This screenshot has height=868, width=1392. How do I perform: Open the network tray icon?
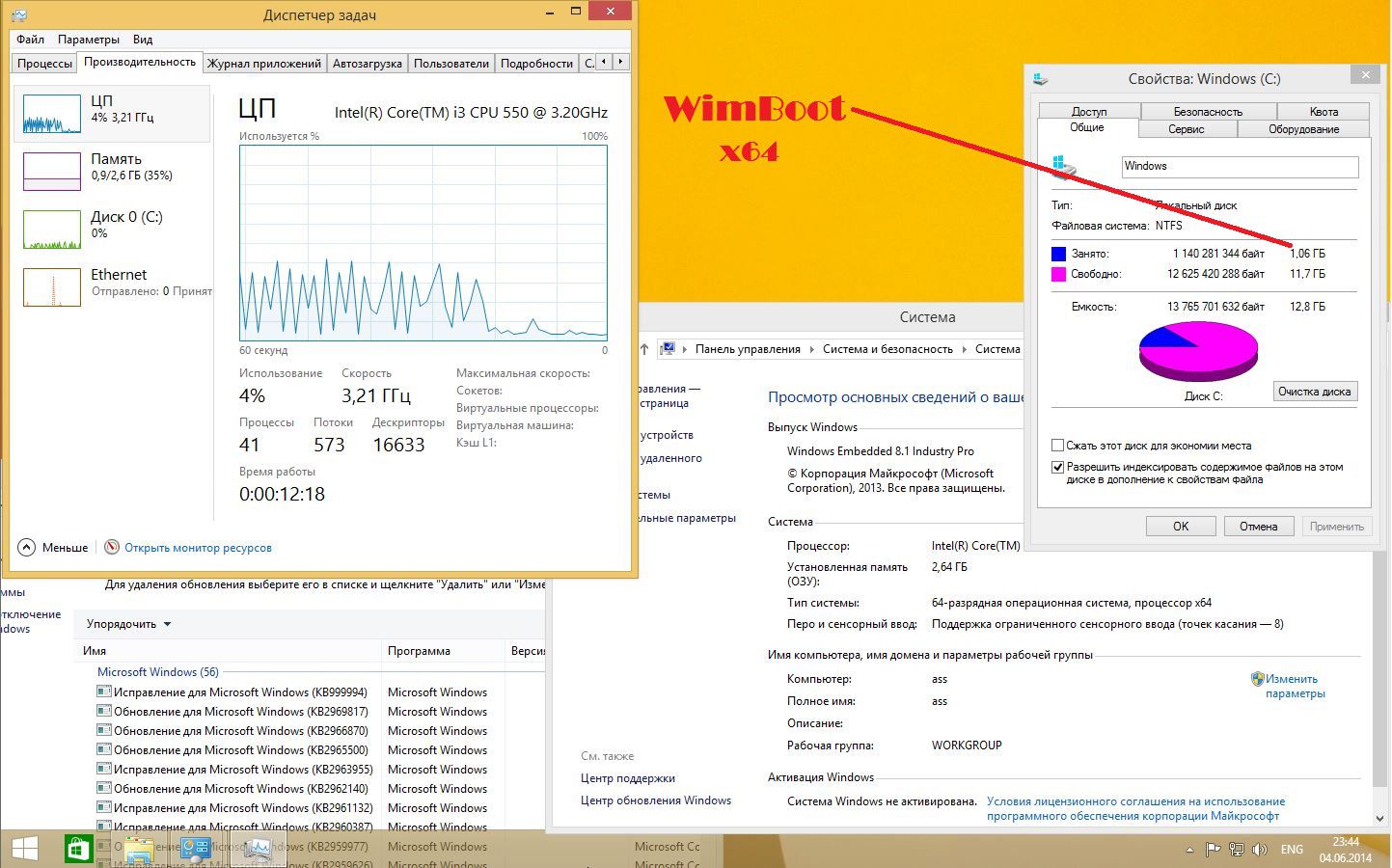(1237, 850)
